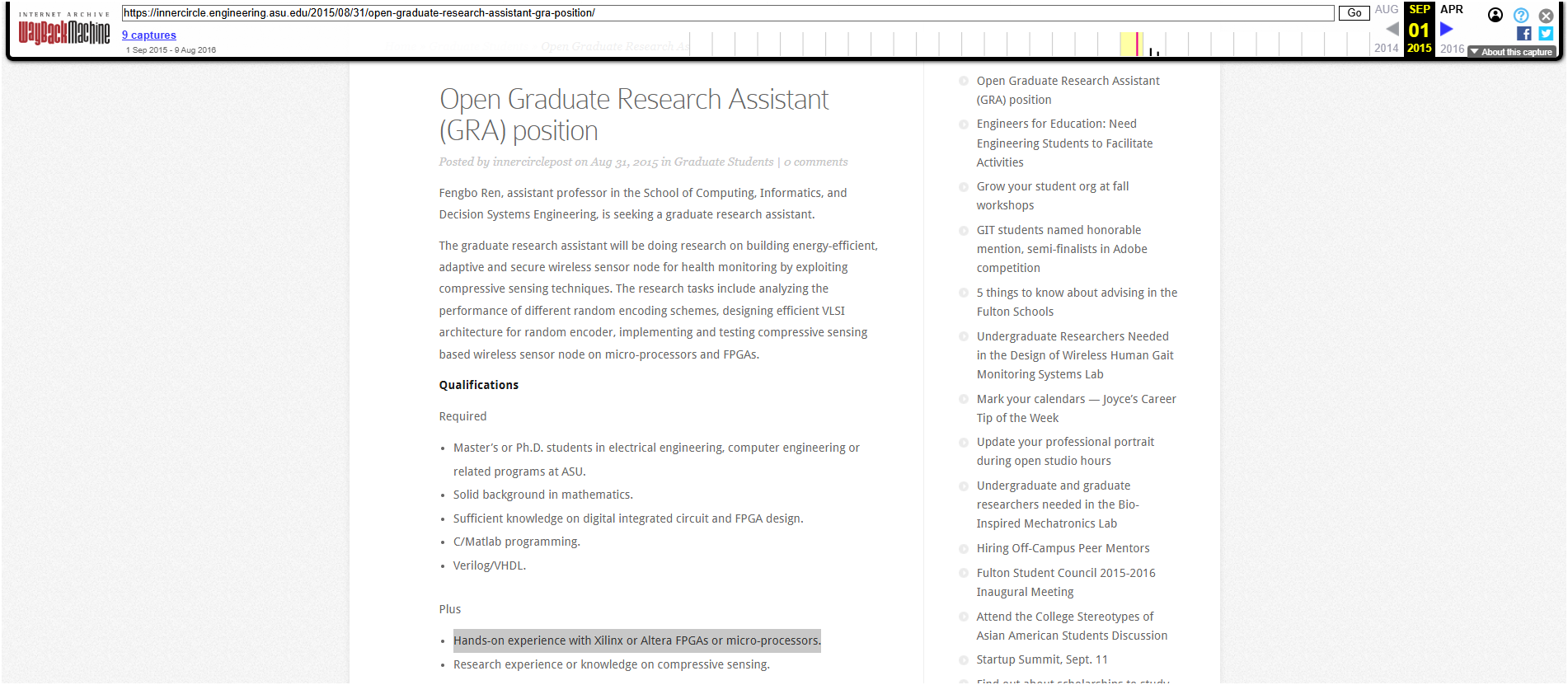Open Fulton Student Council Inaugural Meeting post

click(1066, 583)
